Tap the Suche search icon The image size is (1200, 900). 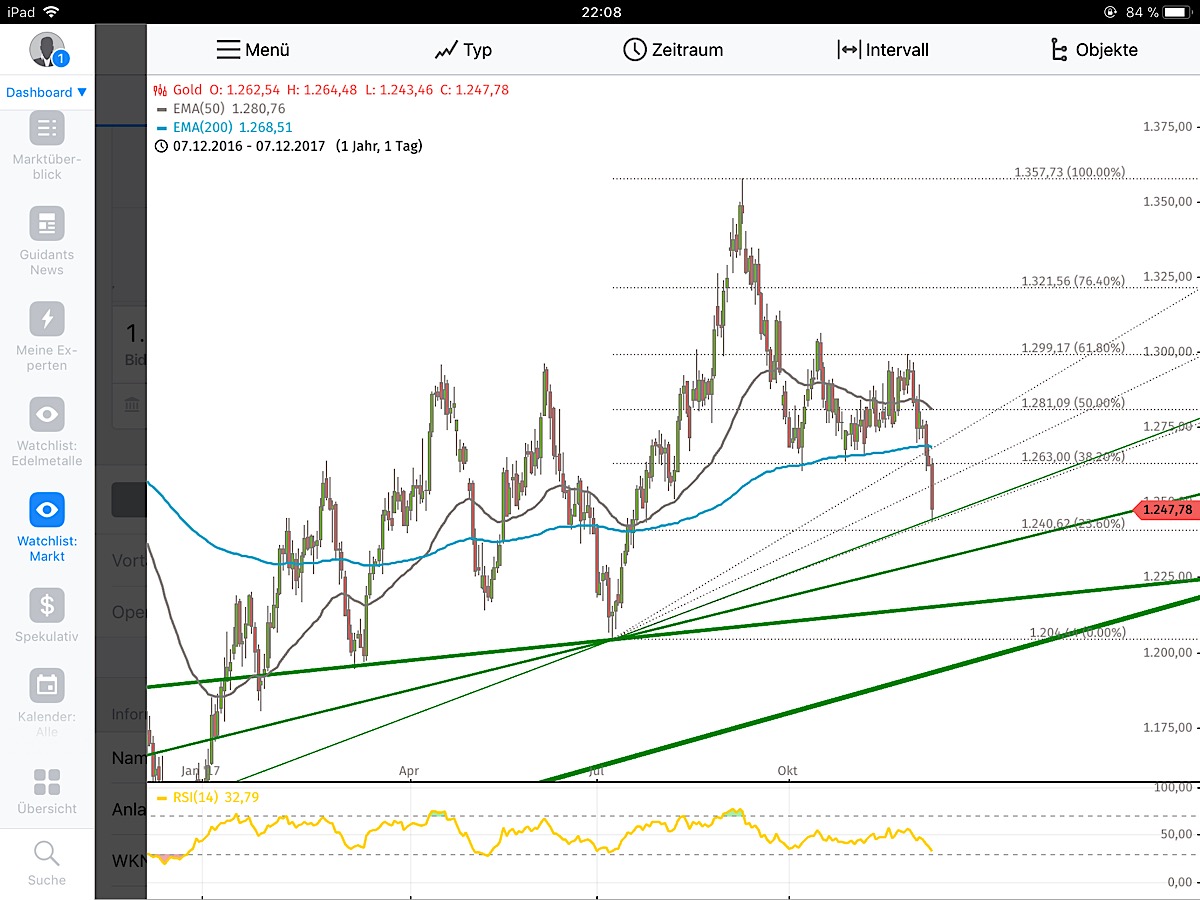pyautogui.click(x=46, y=853)
